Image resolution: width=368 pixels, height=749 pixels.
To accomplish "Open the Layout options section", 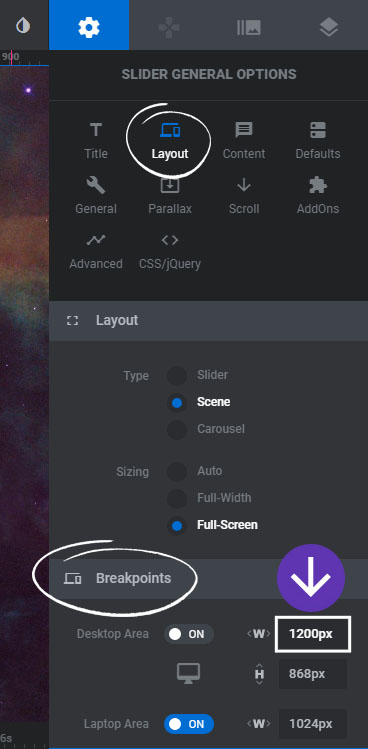I will [170, 140].
